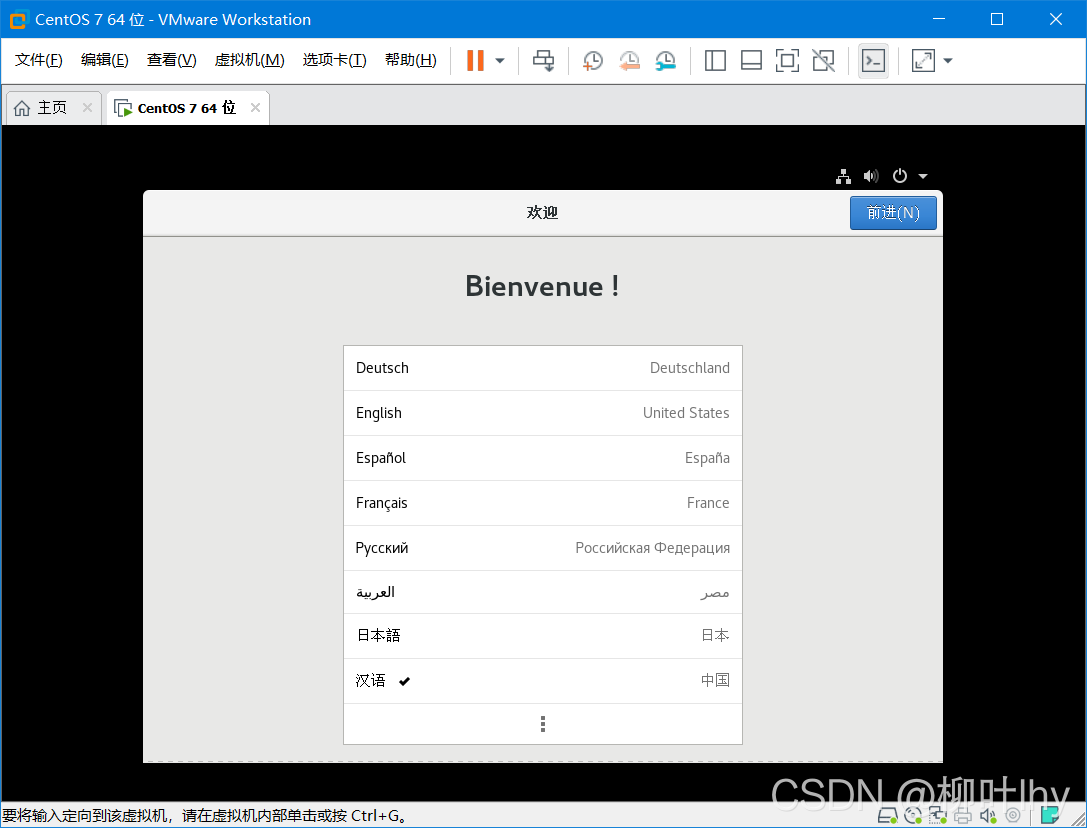This screenshot has width=1087, height=828.
Task: Open the 查看(V) menu
Action: [171, 60]
